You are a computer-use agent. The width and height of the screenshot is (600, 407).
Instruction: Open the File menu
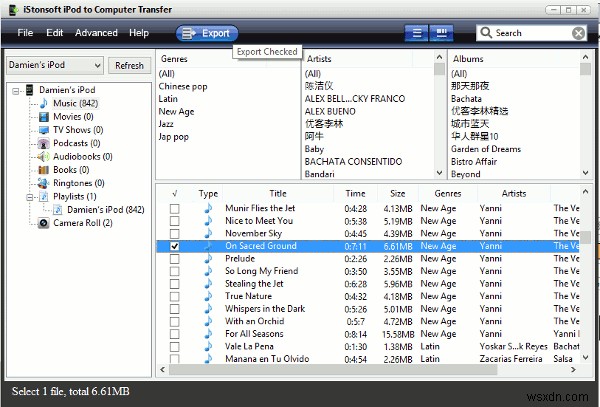(x=25, y=33)
